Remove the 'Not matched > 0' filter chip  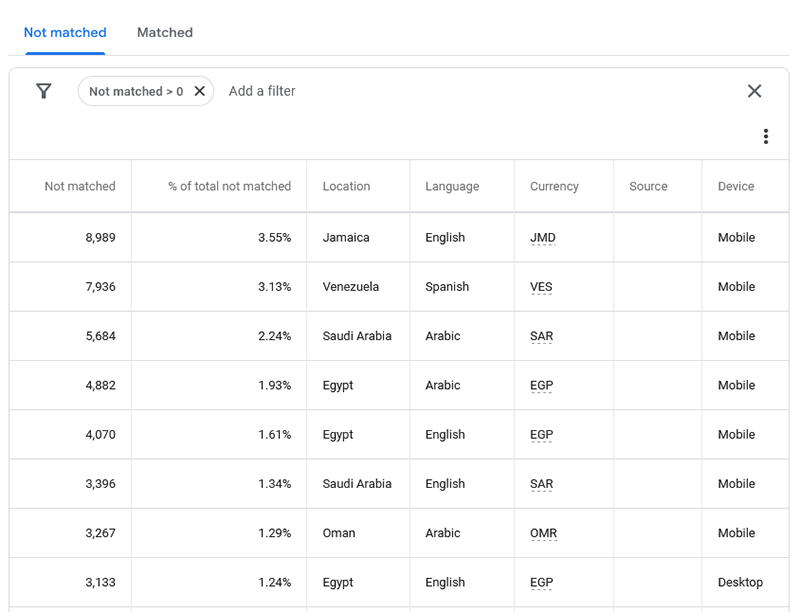200,91
